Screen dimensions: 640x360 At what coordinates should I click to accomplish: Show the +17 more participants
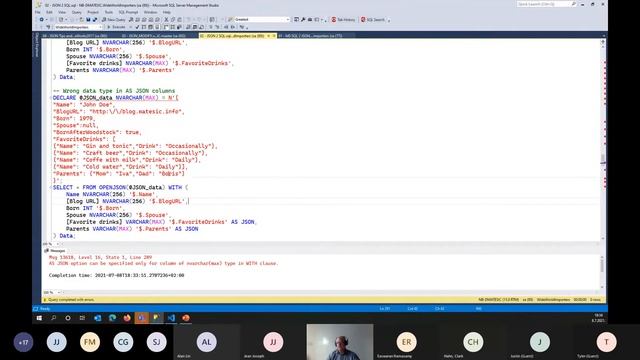click(x=23, y=342)
